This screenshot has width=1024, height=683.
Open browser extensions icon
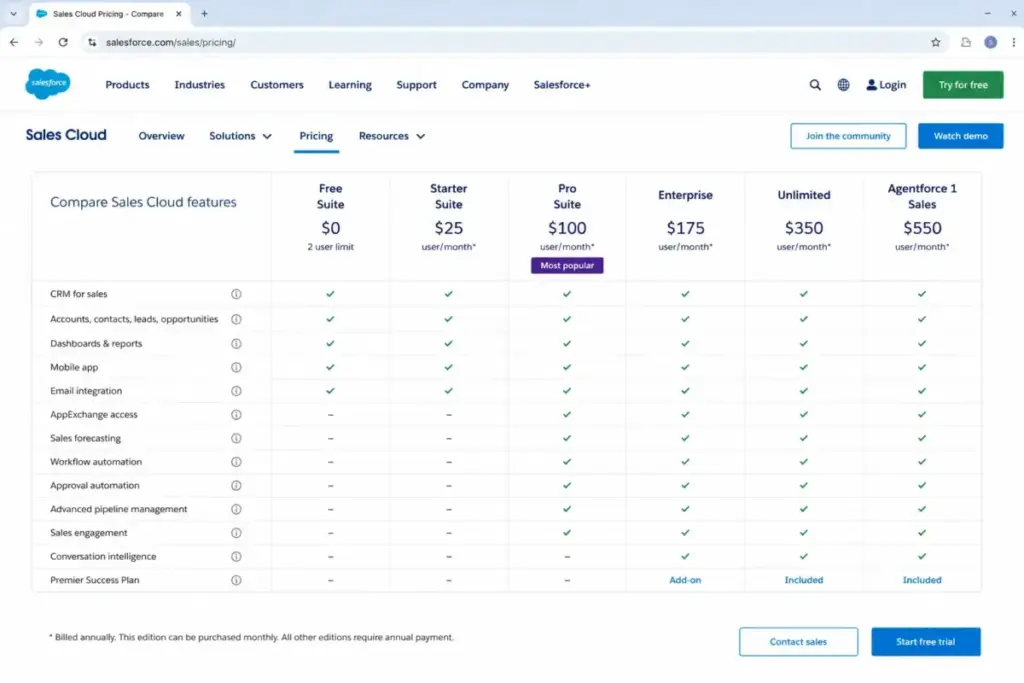click(965, 42)
